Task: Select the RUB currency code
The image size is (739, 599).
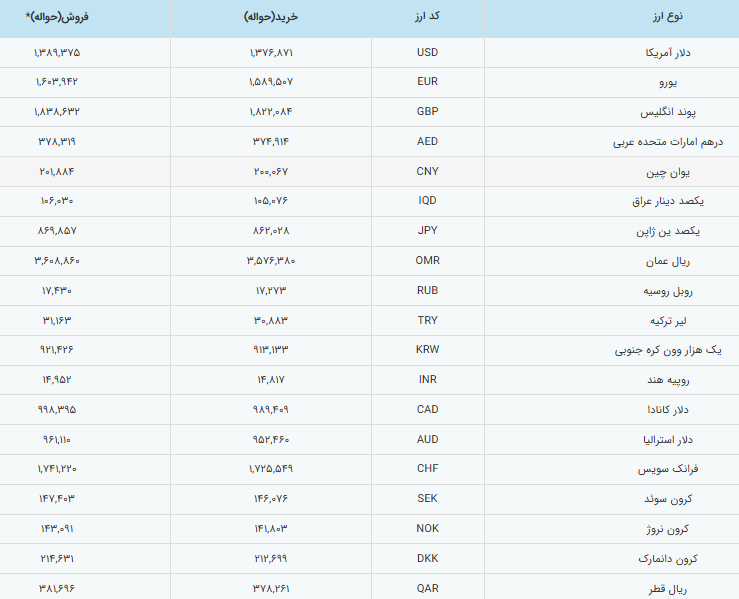Action: (x=427, y=290)
